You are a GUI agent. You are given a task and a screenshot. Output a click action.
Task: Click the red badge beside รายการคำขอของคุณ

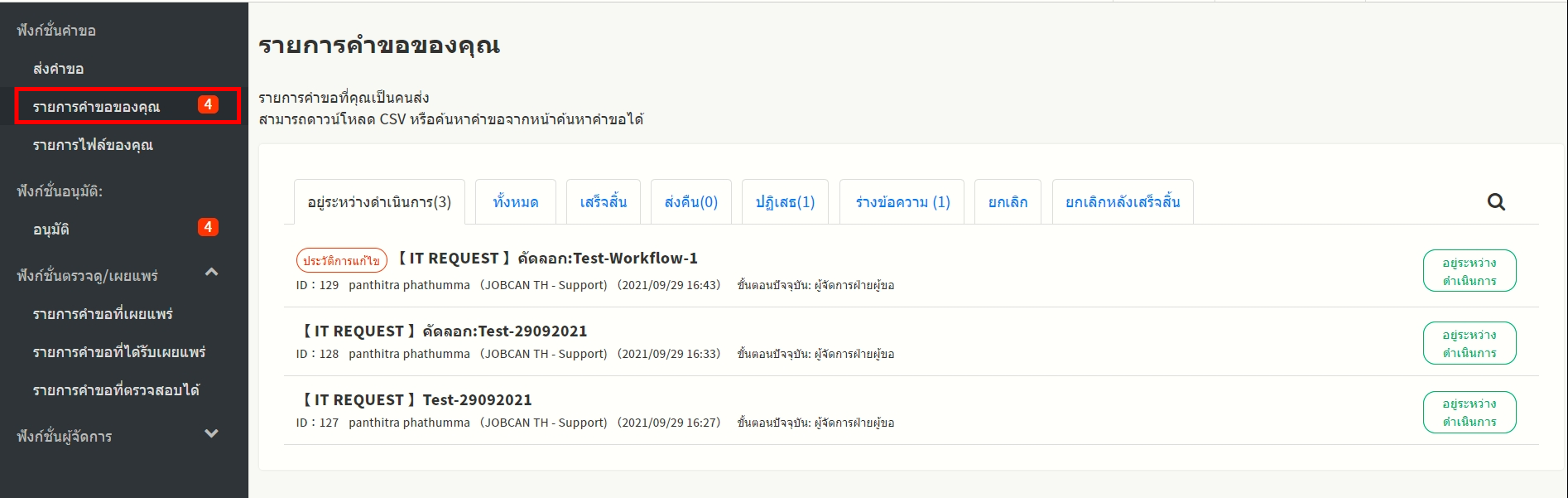208,104
